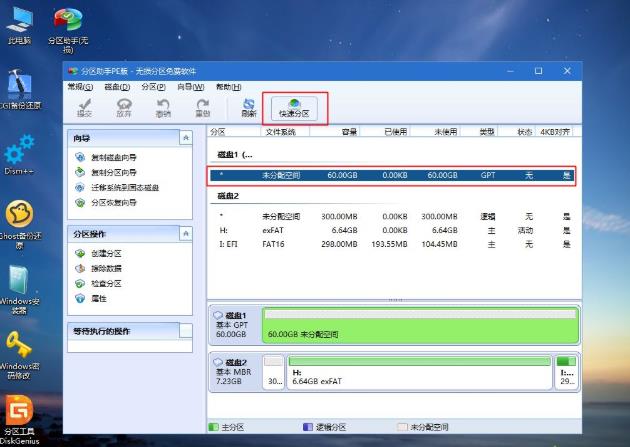Screen dimensions: 630x447
Task: Click the 放弃 (Discard) toolbar icon
Action: coord(124,108)
